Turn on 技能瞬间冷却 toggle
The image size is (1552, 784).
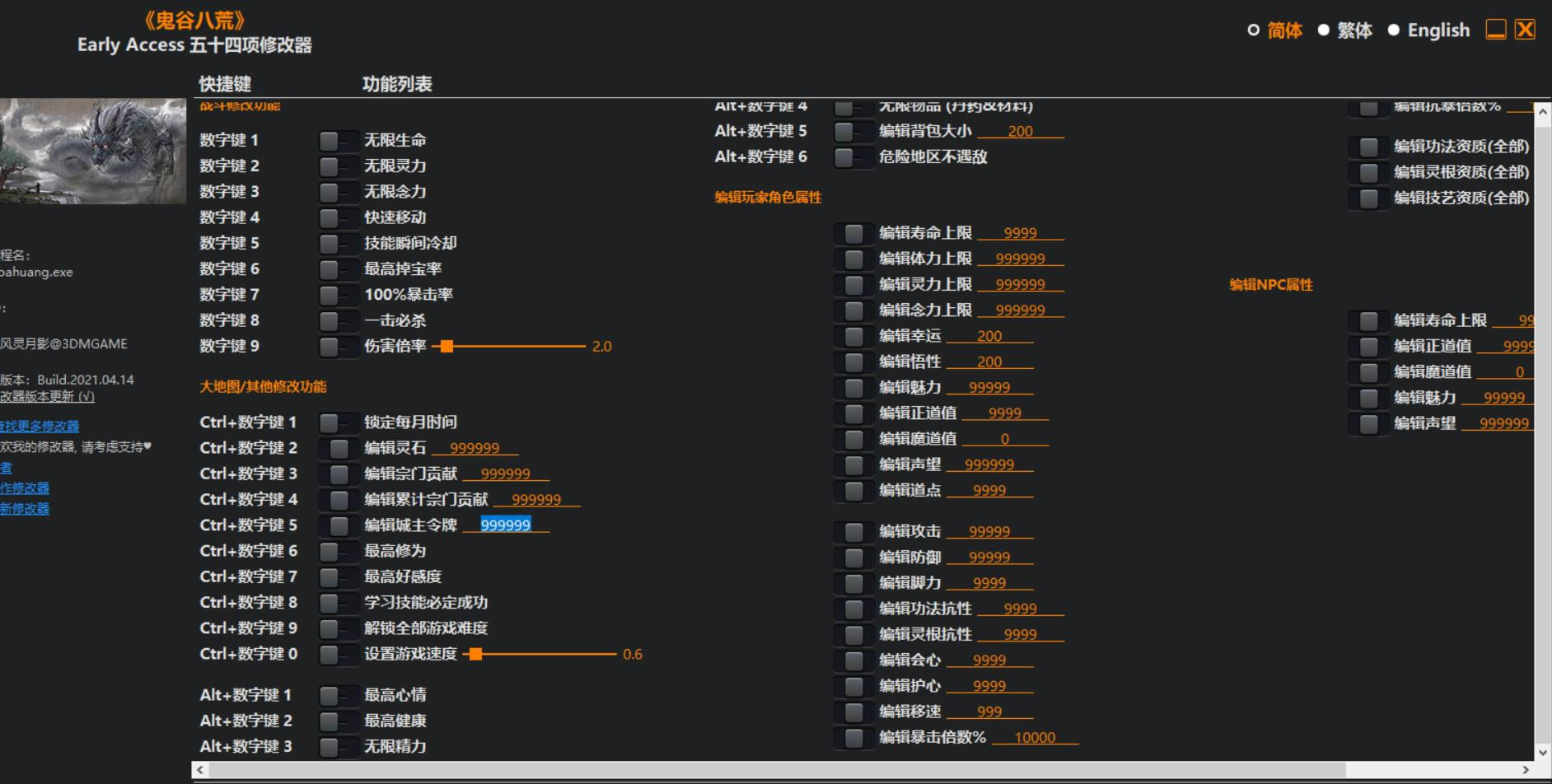click(x=338, y=244)
